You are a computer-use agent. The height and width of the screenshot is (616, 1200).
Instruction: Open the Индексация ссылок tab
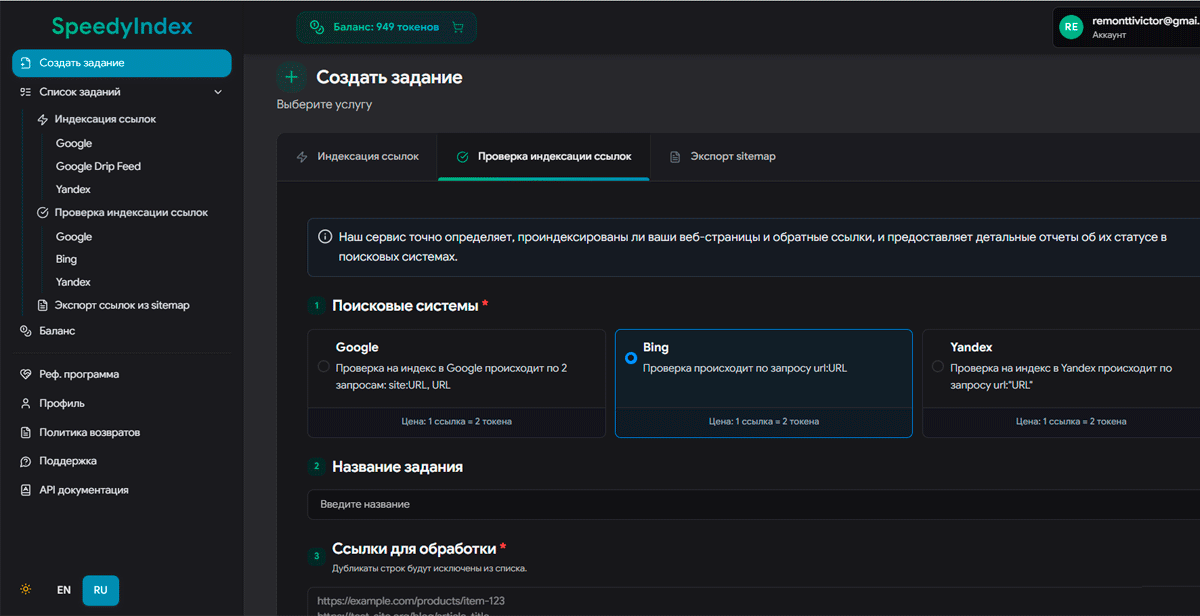click(367, 156)
